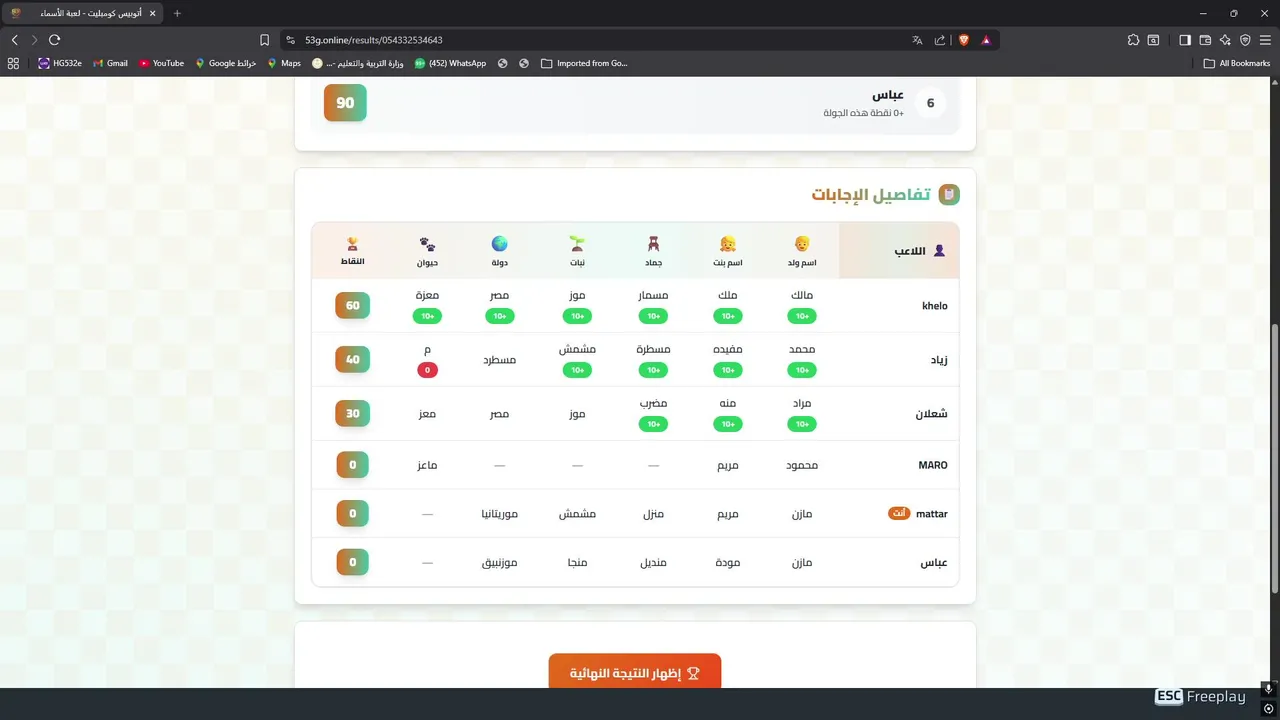The height and width of the screenshot is (720, 1280).
Task: Click the أنت badge next to mattar
Action: 899,513
